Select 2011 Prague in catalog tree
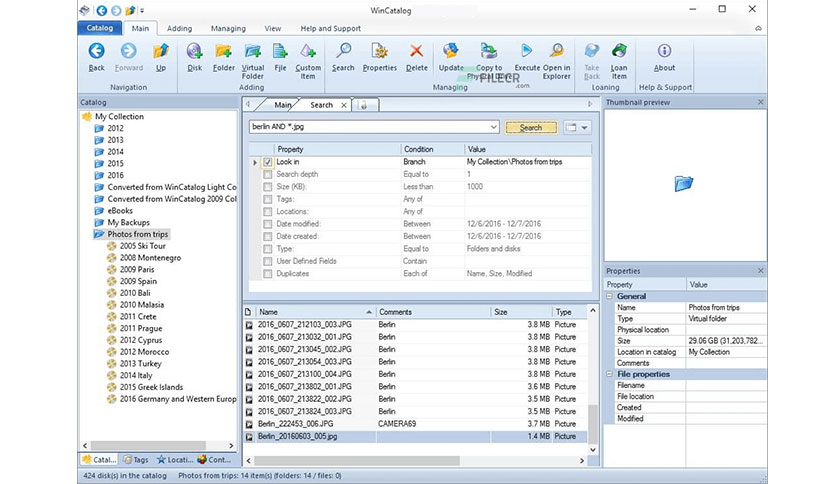The width and height of the screenshot is (836, 484). click(141, 328)
